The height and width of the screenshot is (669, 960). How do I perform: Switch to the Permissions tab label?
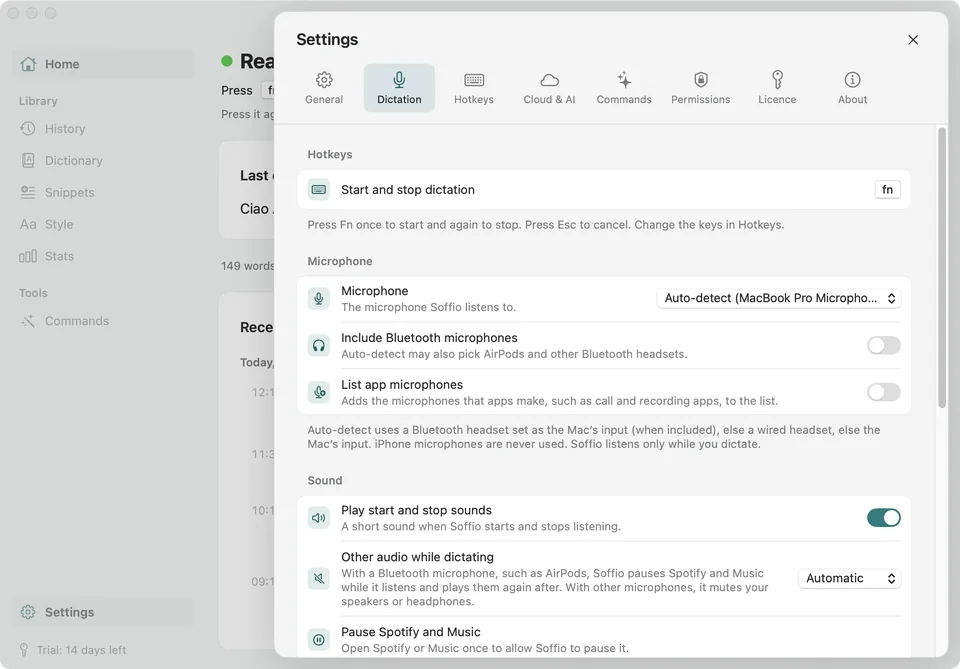[x=700, y=99]
